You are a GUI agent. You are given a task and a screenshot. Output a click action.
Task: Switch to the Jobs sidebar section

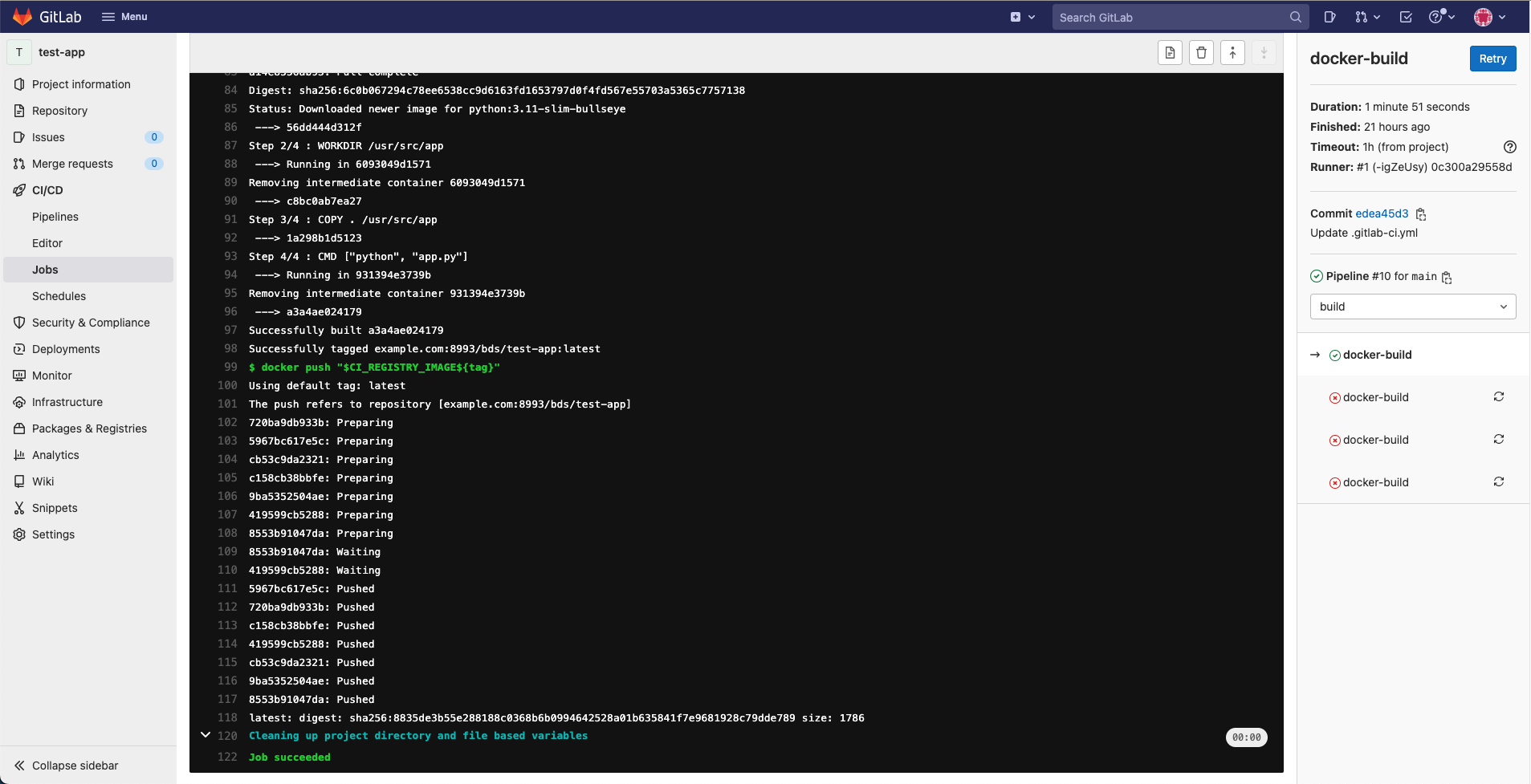(x=46, y=269)
